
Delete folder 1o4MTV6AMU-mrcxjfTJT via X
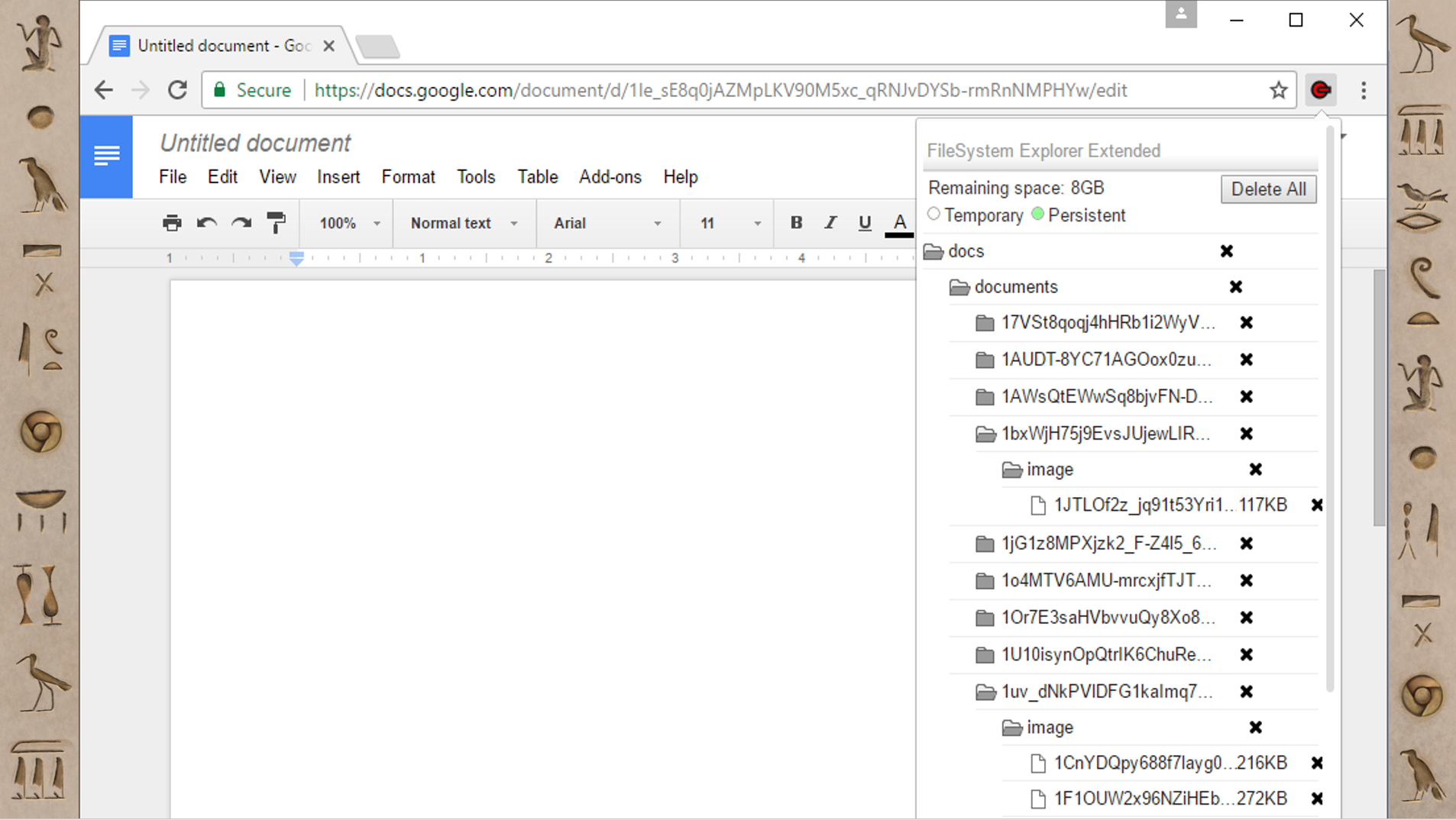point(1247,581)
